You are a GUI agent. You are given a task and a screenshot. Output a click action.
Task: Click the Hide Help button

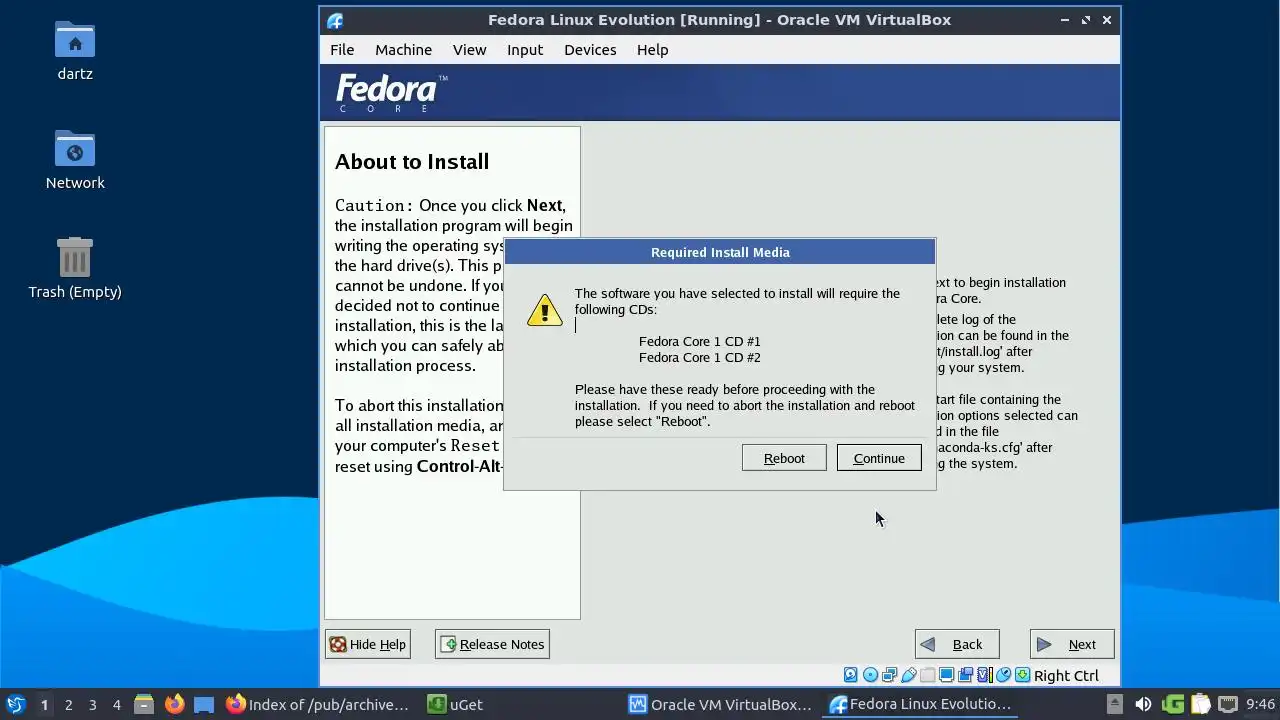coord(367,644)
